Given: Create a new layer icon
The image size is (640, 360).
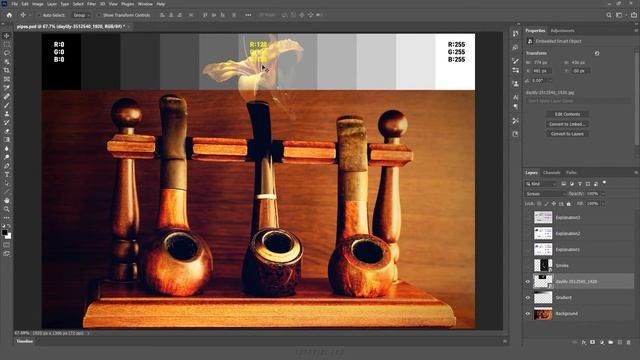Looking at the screenshot, I should click(620, 342).
